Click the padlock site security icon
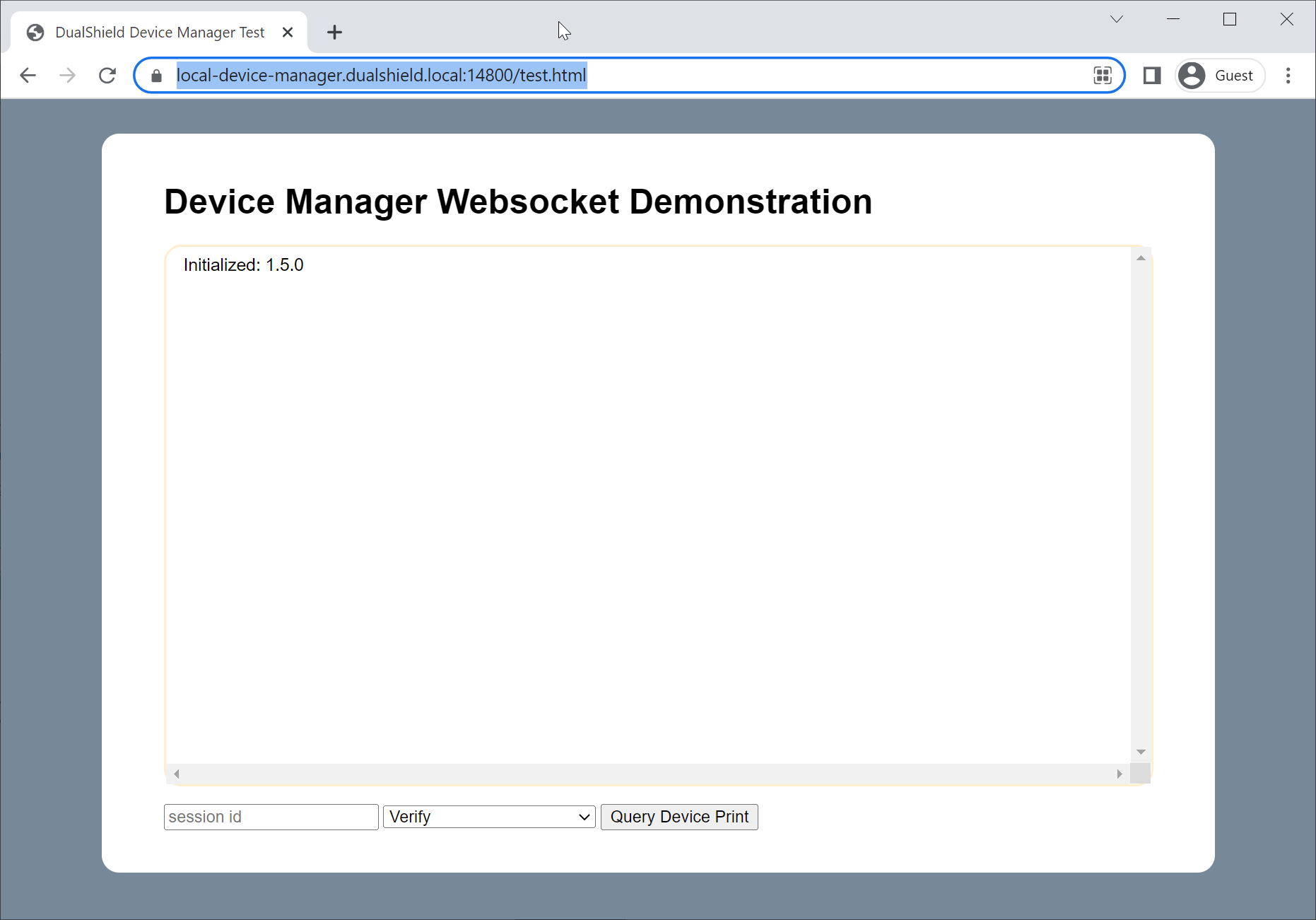 tap(157, 76)
